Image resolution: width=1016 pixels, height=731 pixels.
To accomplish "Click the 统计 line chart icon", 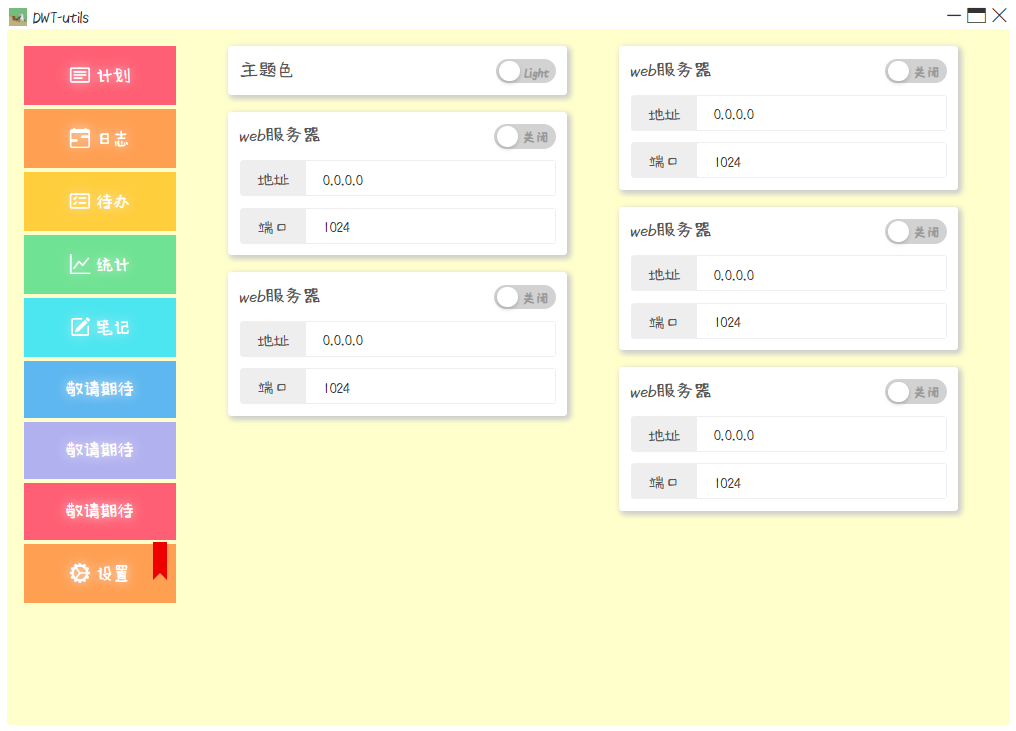I will click(x=80, y=264).
